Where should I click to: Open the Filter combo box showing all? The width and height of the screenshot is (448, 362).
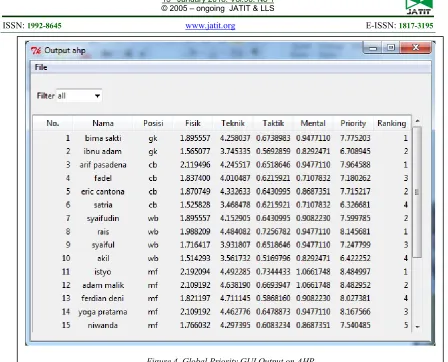79,96
